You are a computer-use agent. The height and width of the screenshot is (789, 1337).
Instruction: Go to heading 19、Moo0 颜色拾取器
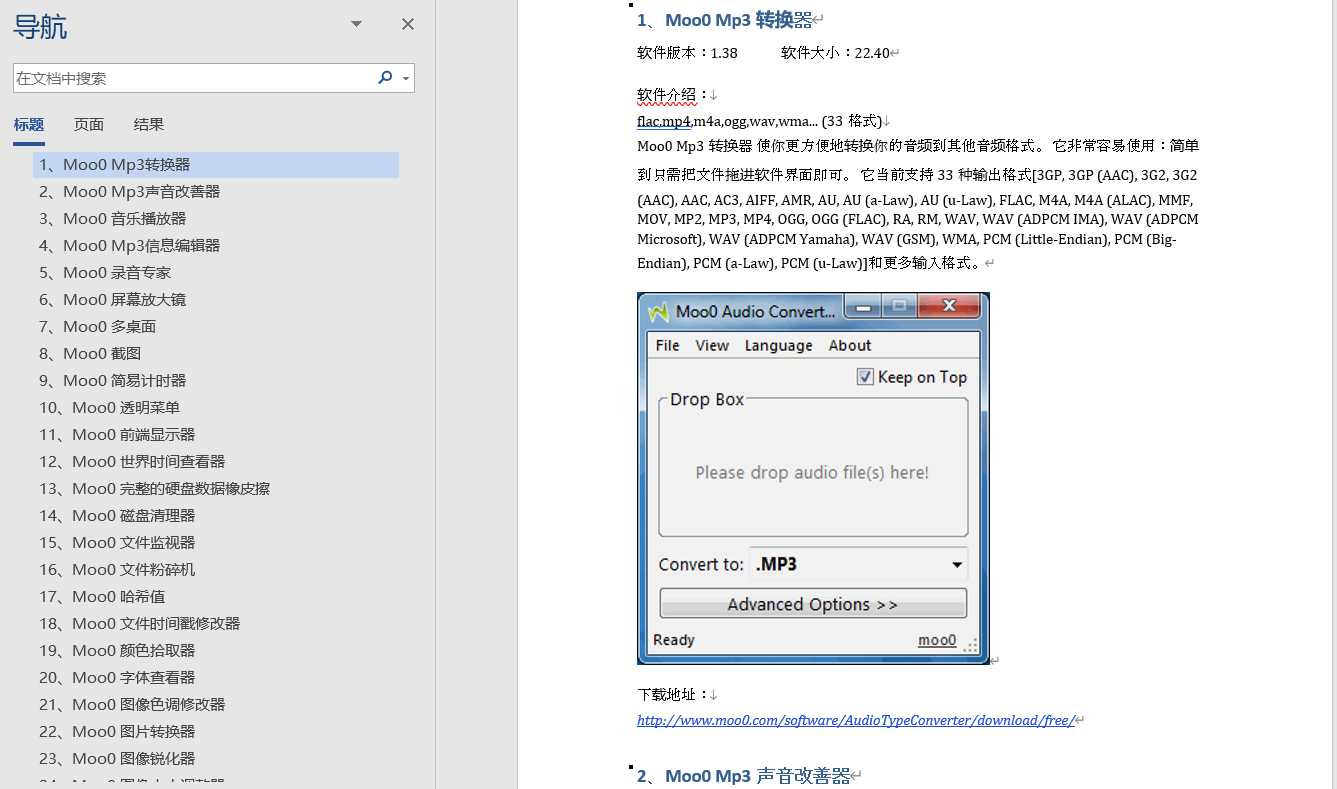117,651
